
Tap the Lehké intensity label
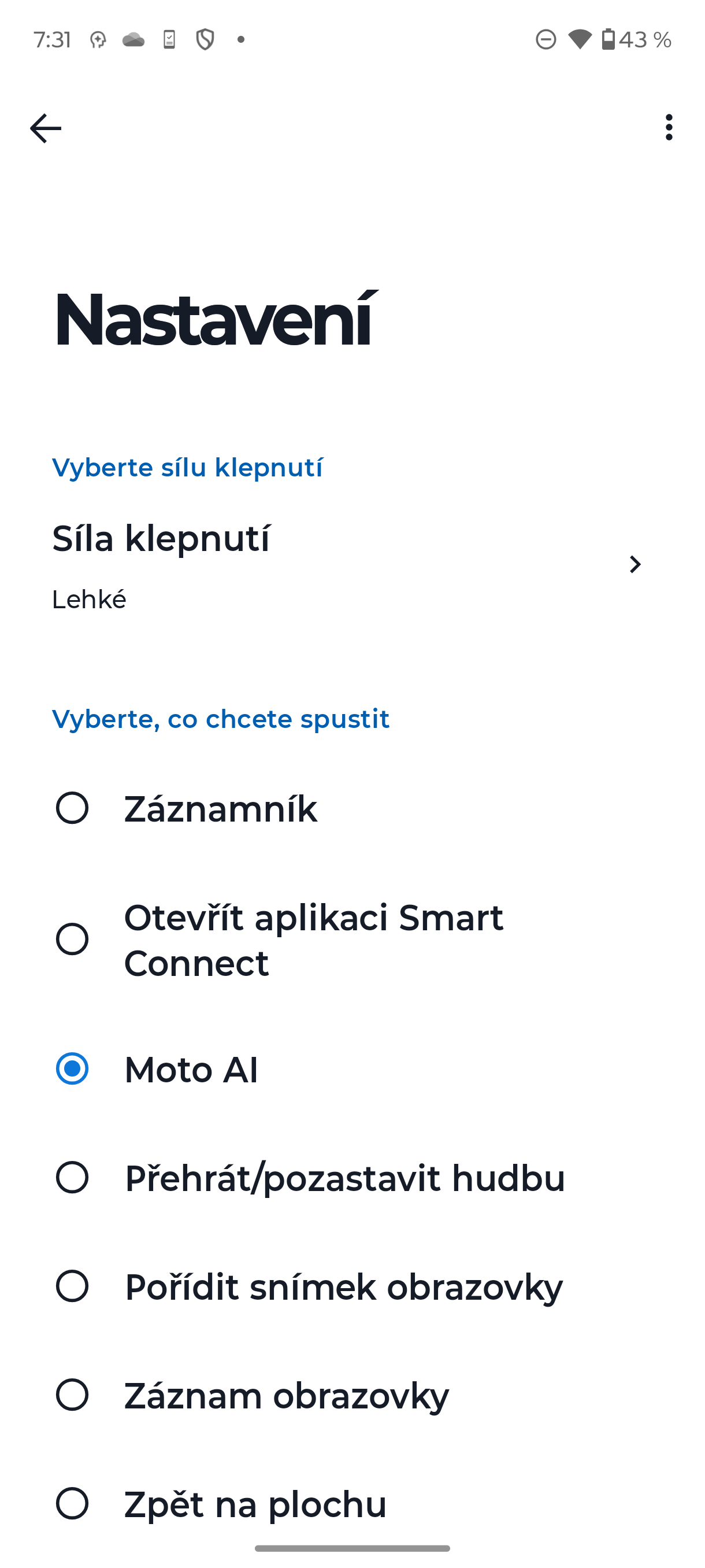[89, 600]
